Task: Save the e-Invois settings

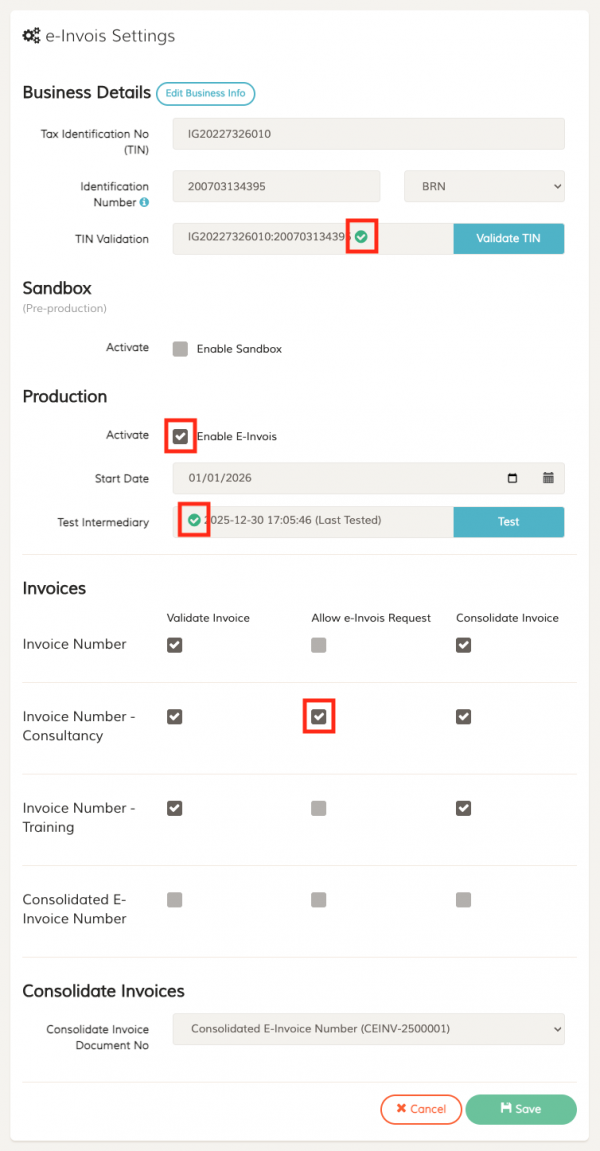Action: pos(521,1109)
